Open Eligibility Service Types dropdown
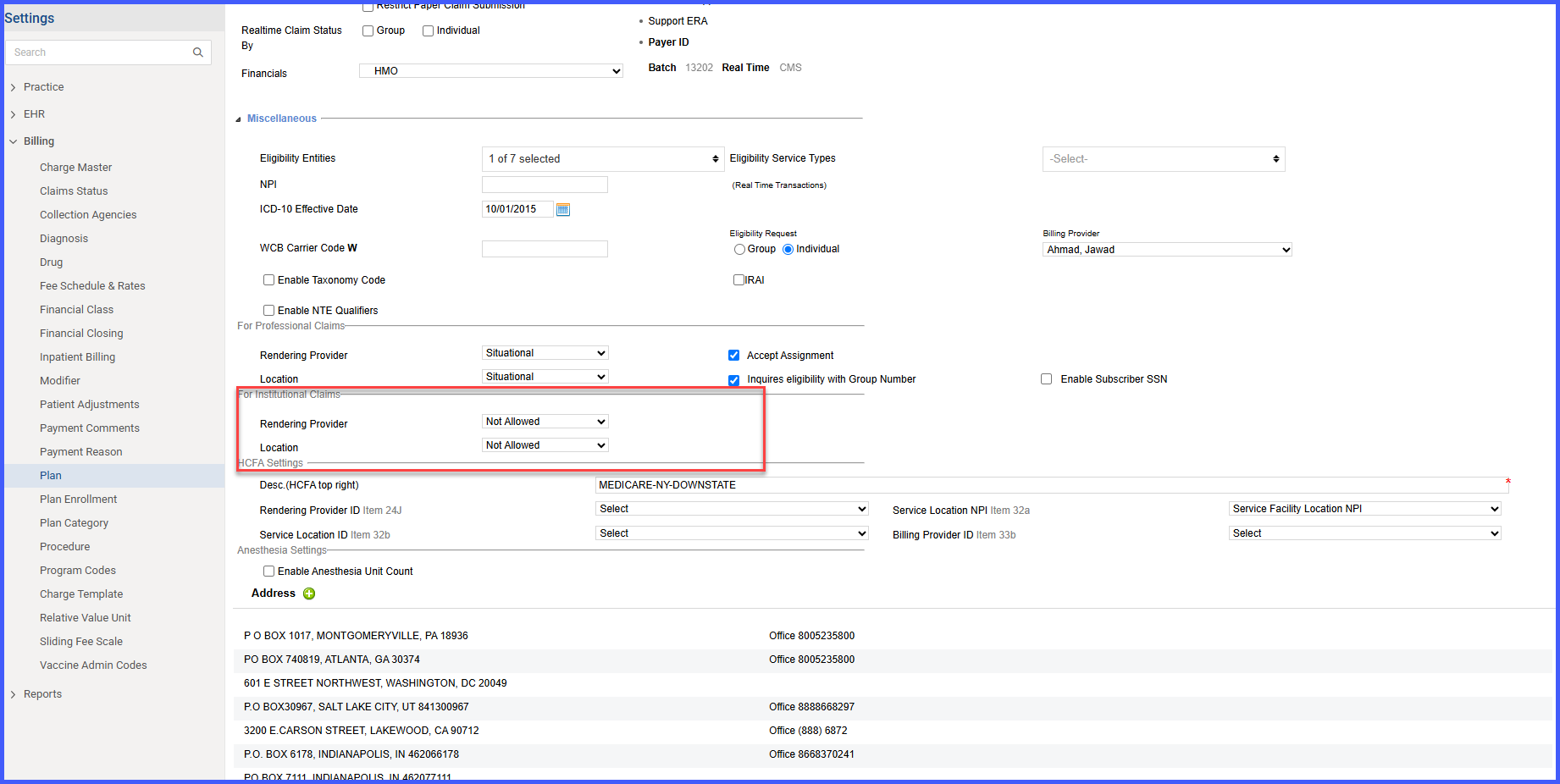 coord(1164,159)
